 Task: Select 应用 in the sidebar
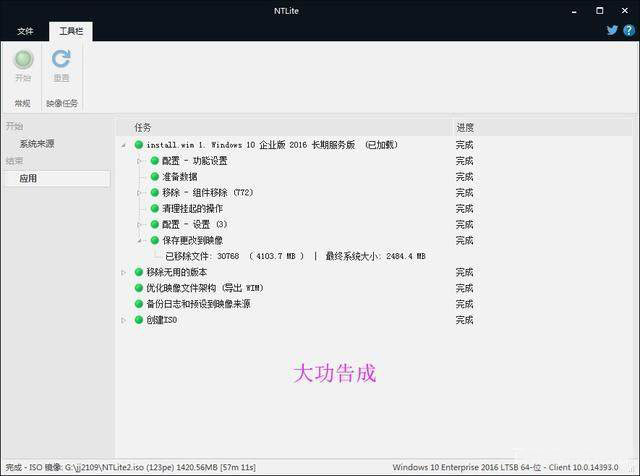coord(57,178)
